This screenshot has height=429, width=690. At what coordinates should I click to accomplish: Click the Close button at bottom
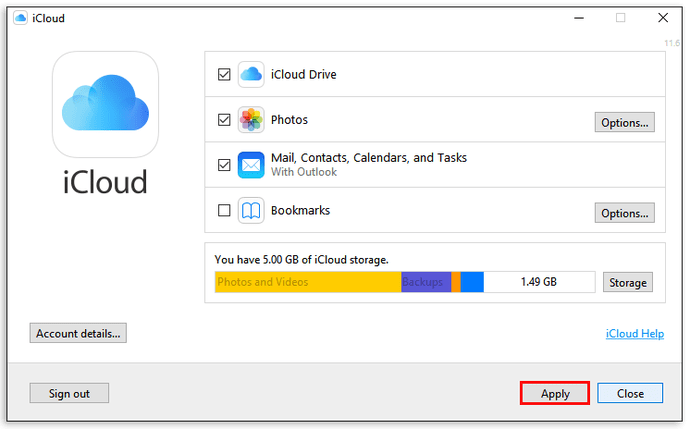630,393
